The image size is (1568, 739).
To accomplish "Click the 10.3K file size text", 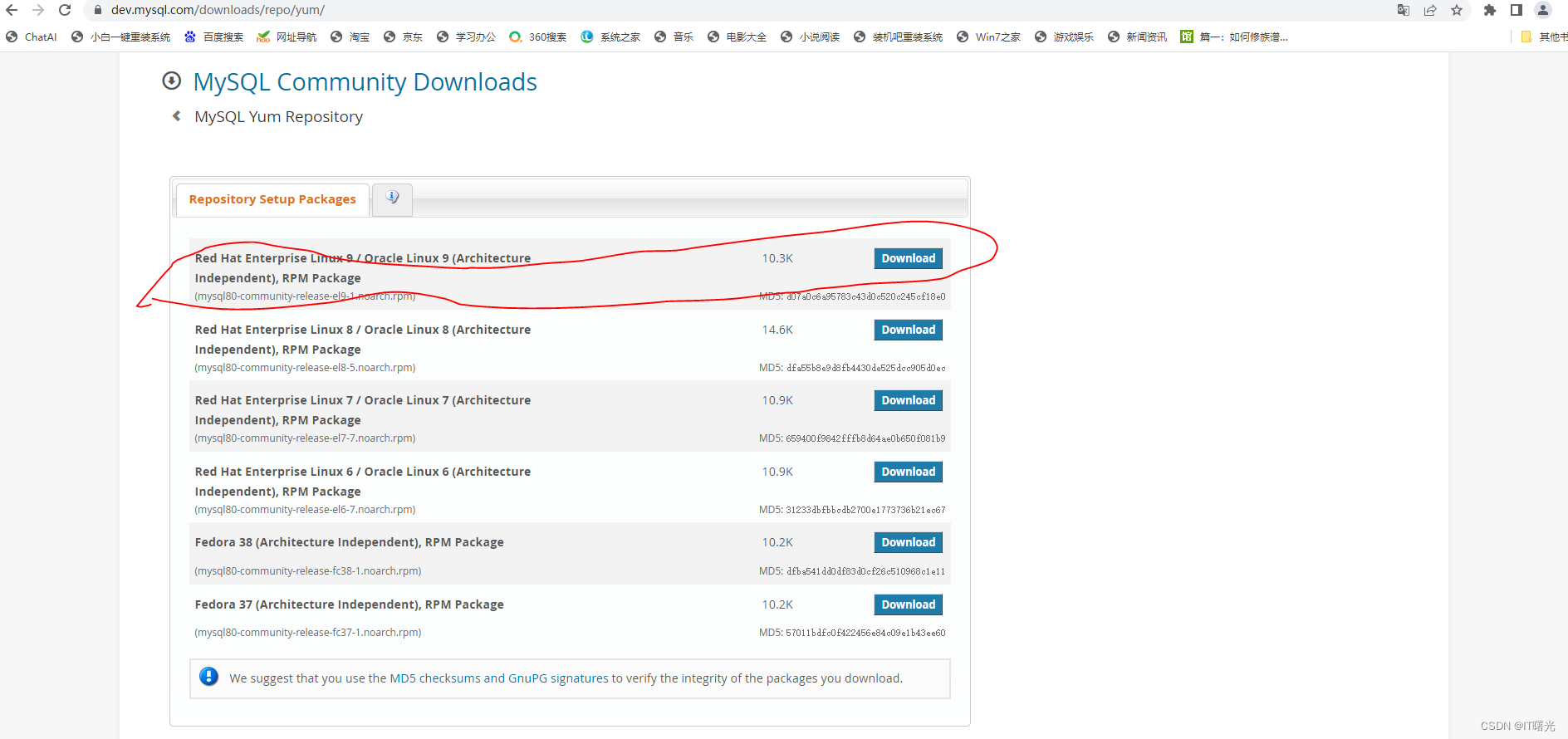I will (x=777, y=258).
